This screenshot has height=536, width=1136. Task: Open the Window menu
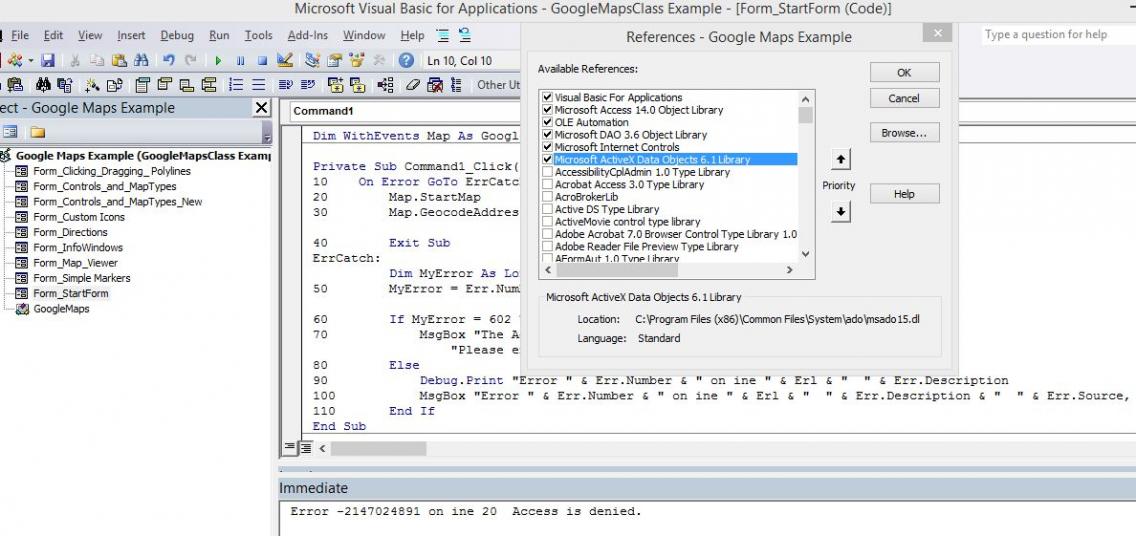(364, 35)
